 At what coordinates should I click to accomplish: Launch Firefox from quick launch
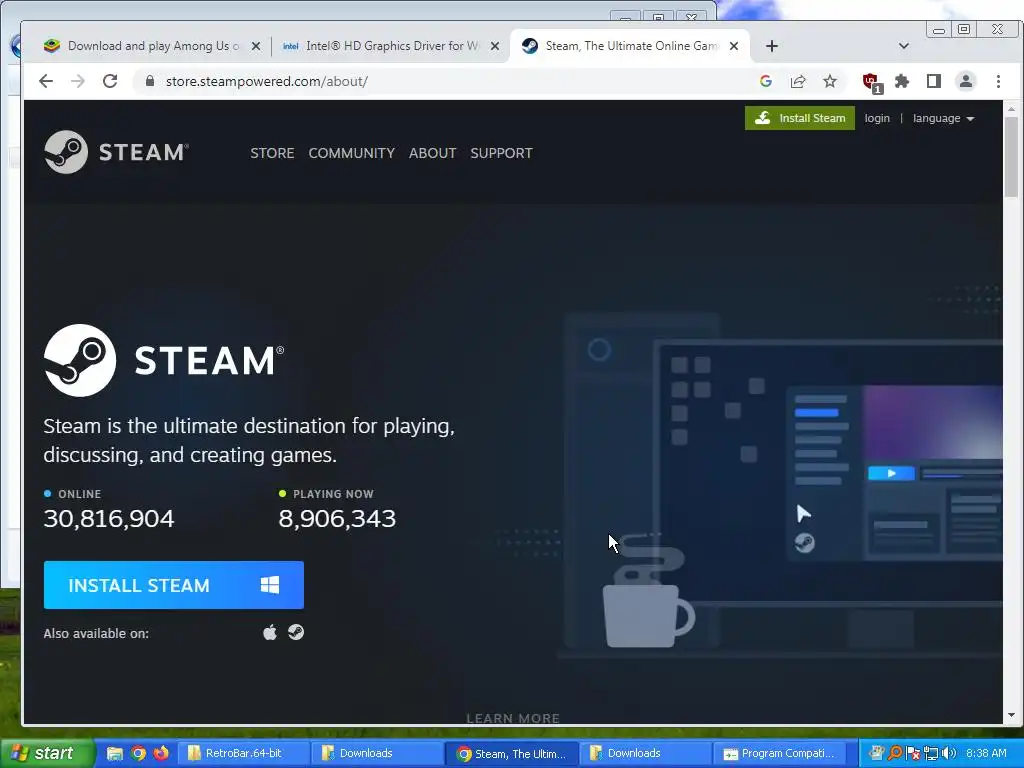click(161, 754)
